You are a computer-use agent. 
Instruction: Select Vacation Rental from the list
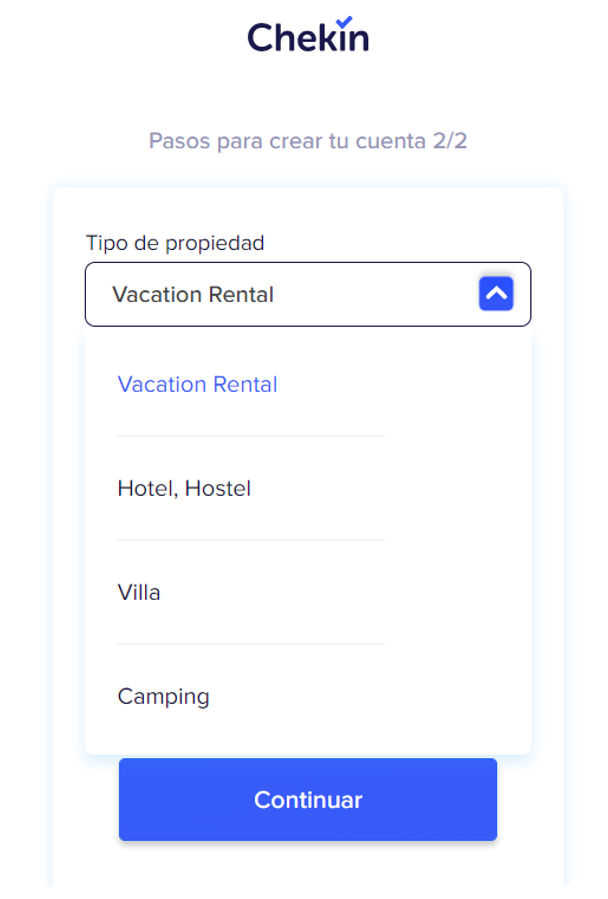(x=197, y=385)
